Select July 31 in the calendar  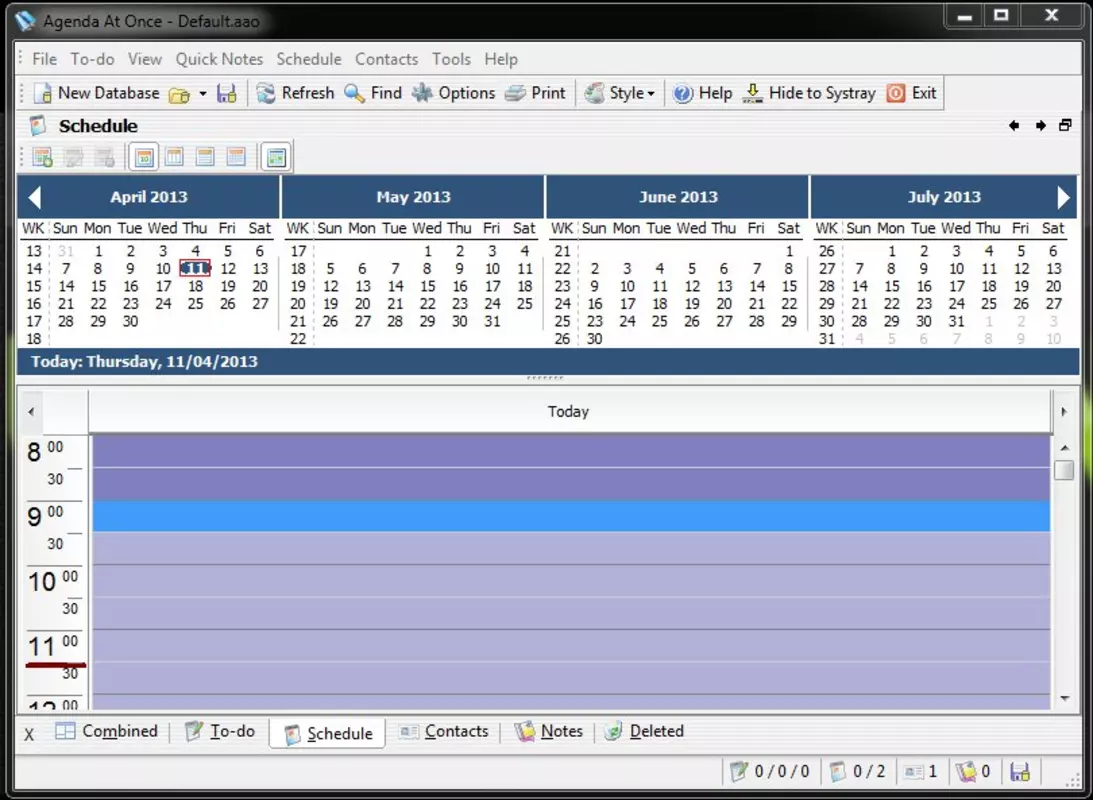(x=956, y=321)
